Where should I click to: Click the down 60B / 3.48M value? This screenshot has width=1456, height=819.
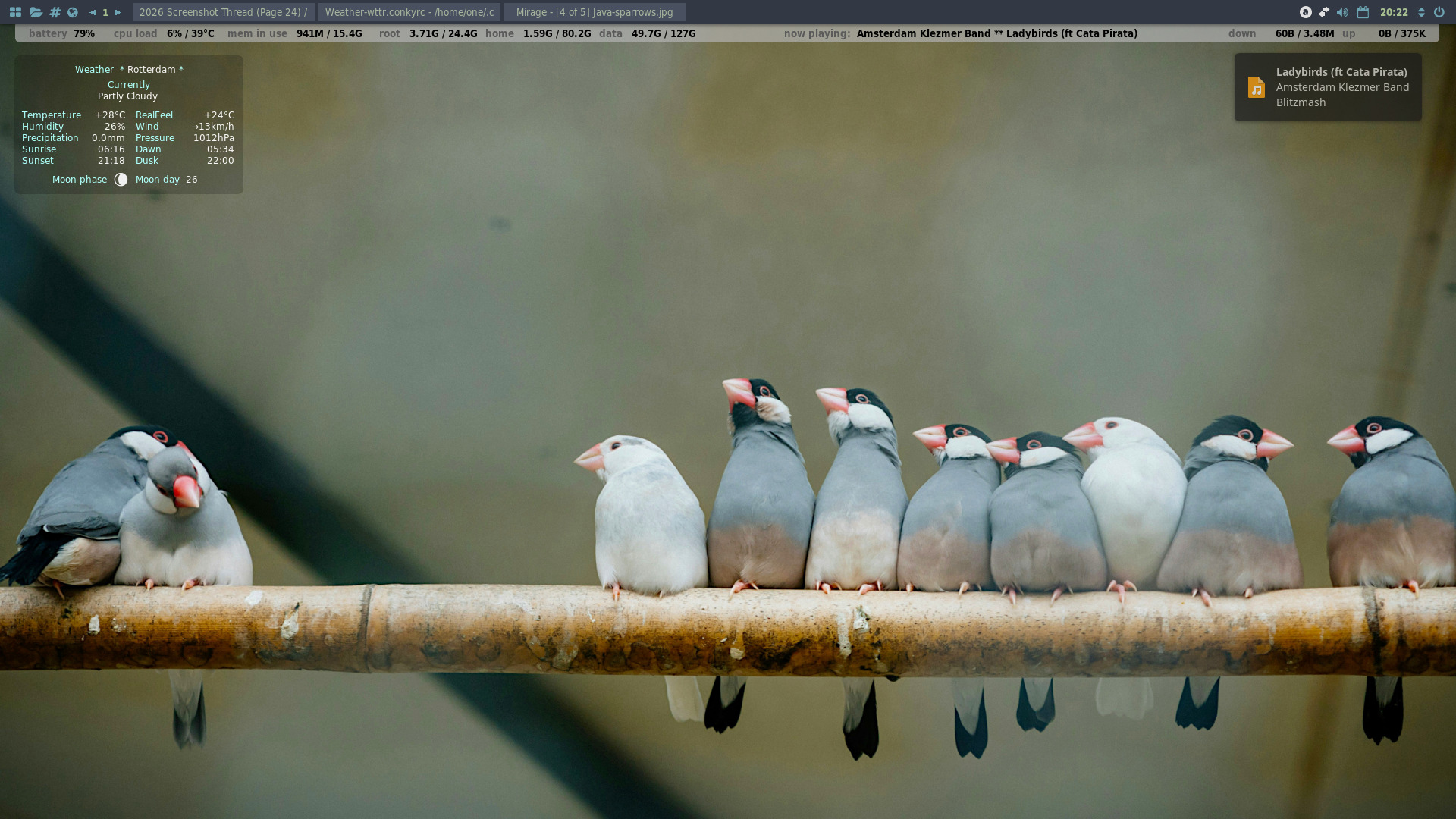pyautogui.click(x=1305, y=33)
